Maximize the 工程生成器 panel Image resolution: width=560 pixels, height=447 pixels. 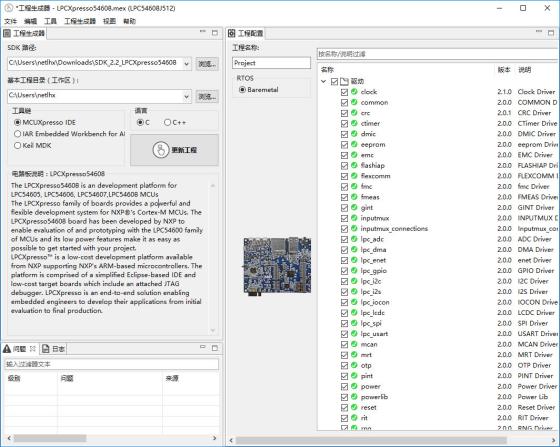[x=215, y=32]
